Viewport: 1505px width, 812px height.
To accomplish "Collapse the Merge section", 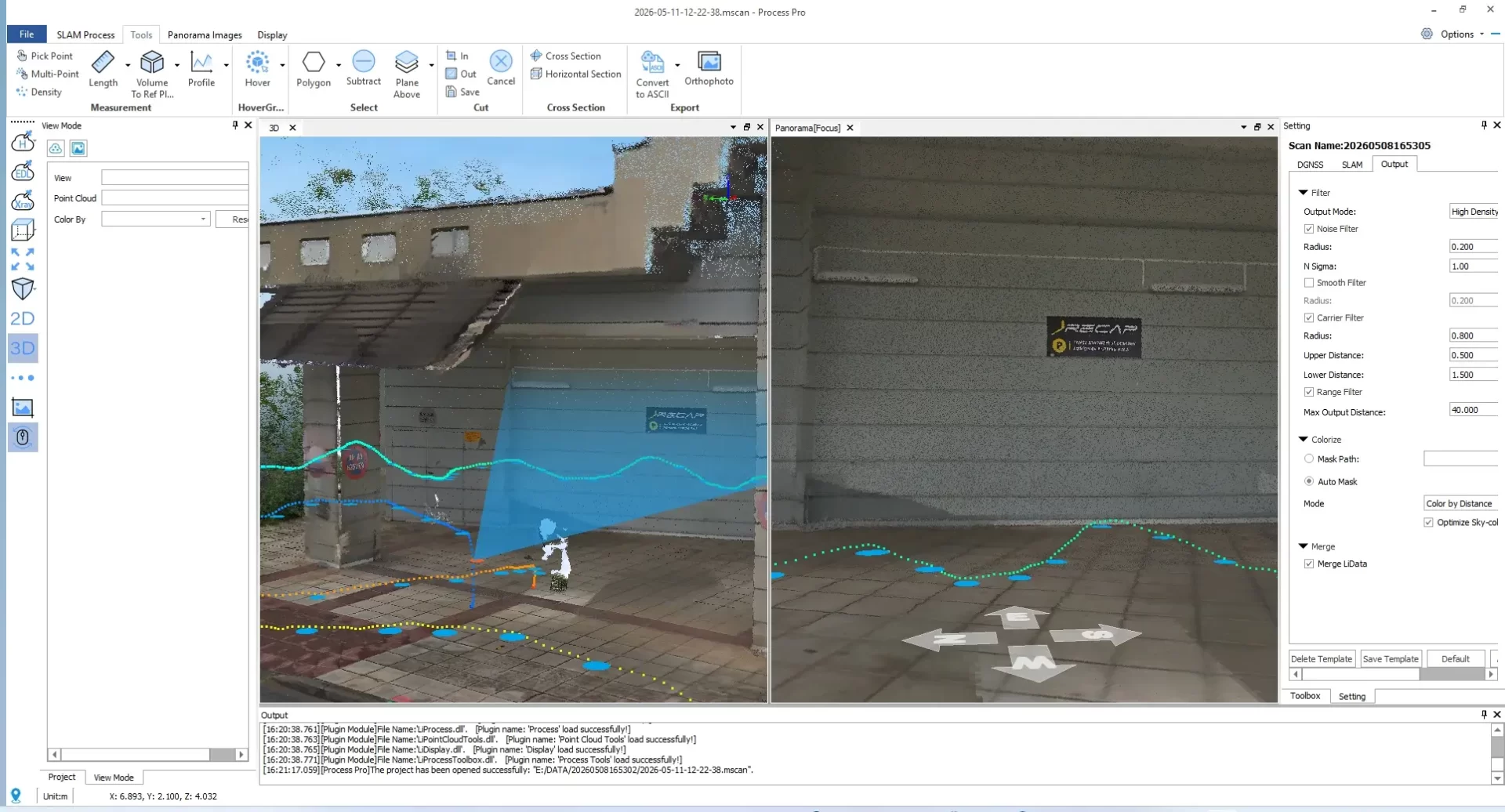I will point(1303,546).
